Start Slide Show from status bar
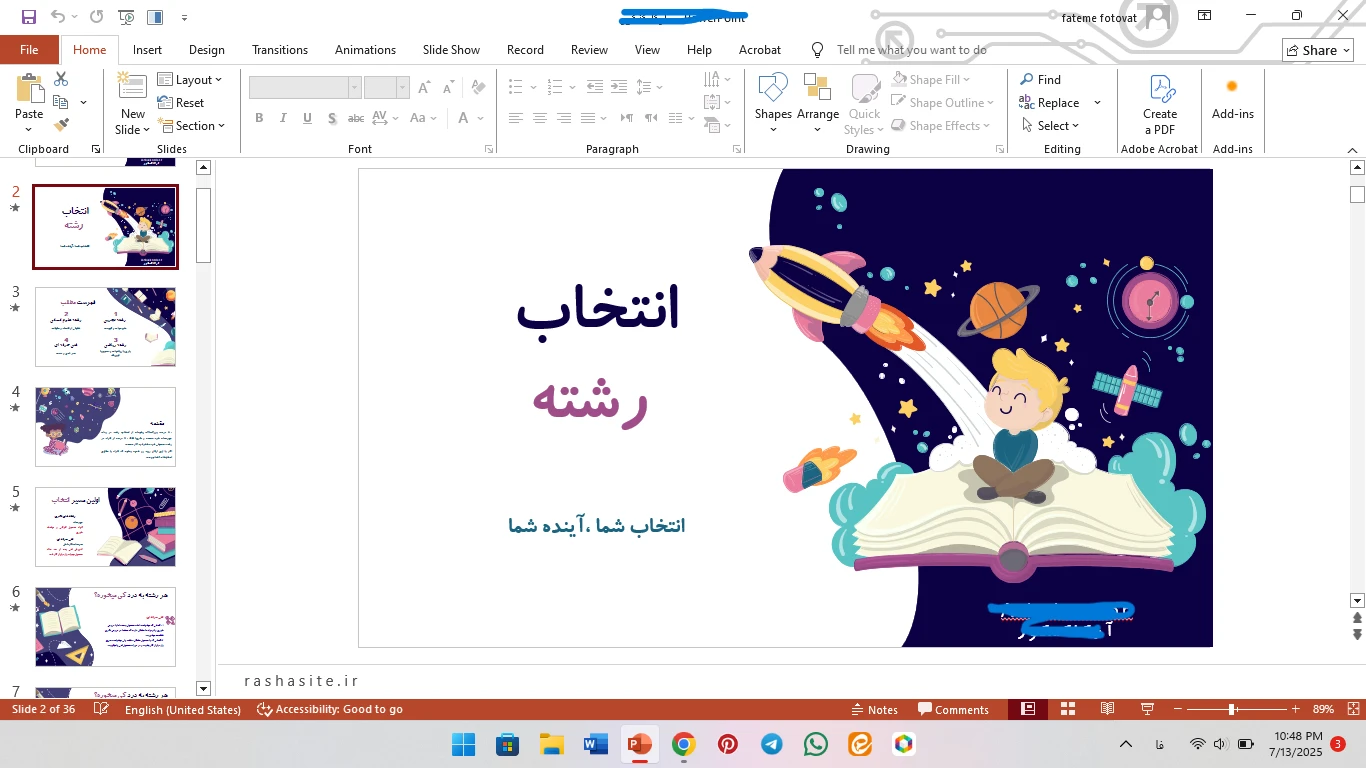1366x768 pixels. 1148,709
